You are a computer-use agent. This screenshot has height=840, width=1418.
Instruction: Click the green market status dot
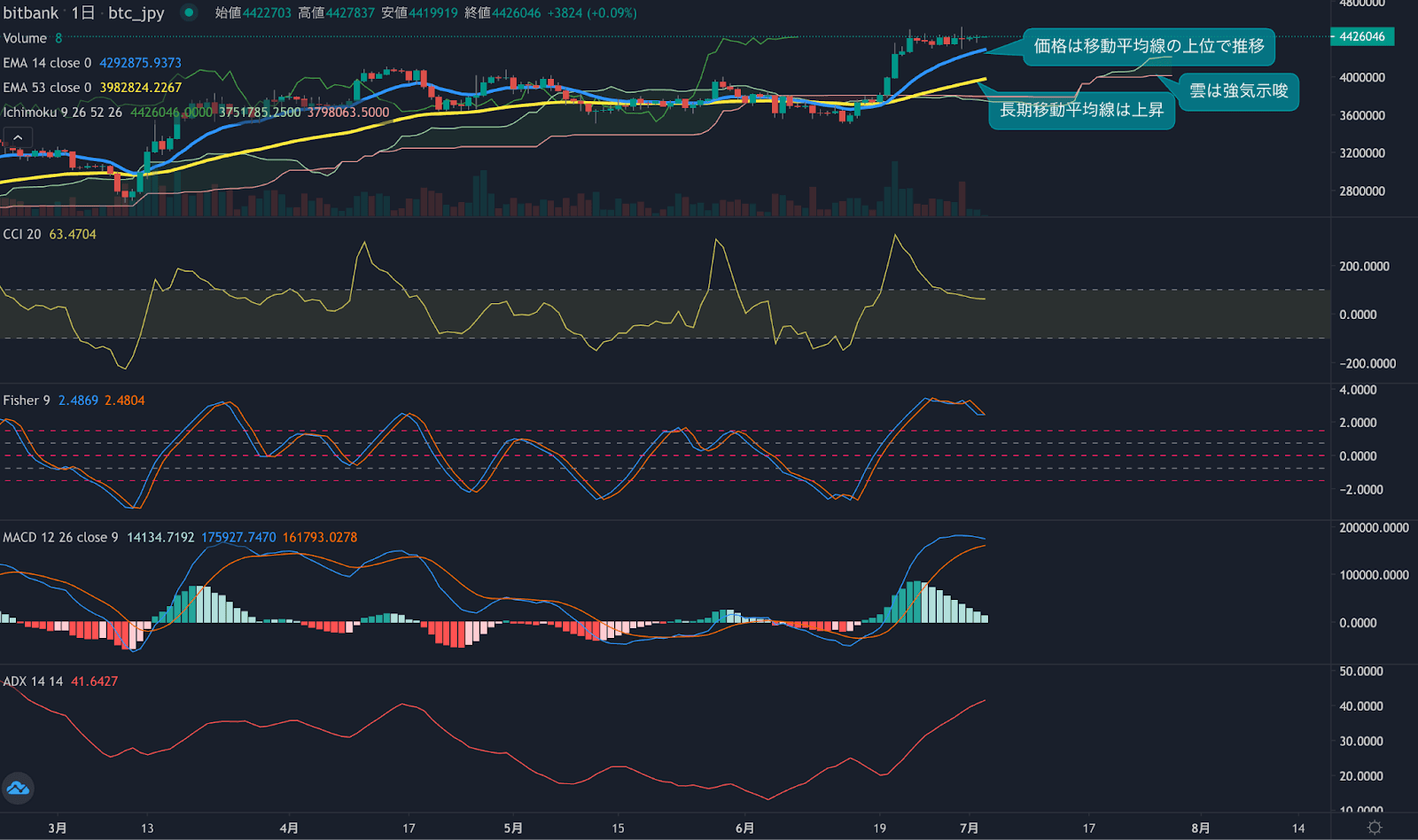188,12
